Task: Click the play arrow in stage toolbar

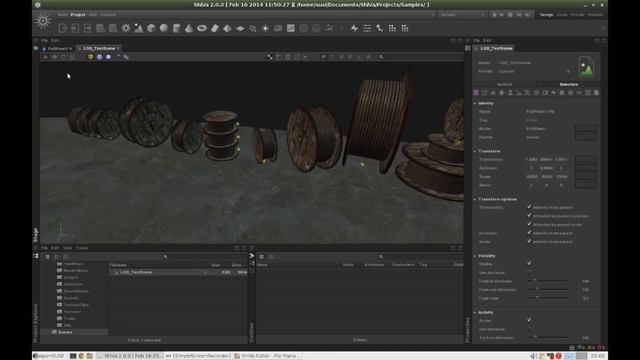Action: (46, 57)
